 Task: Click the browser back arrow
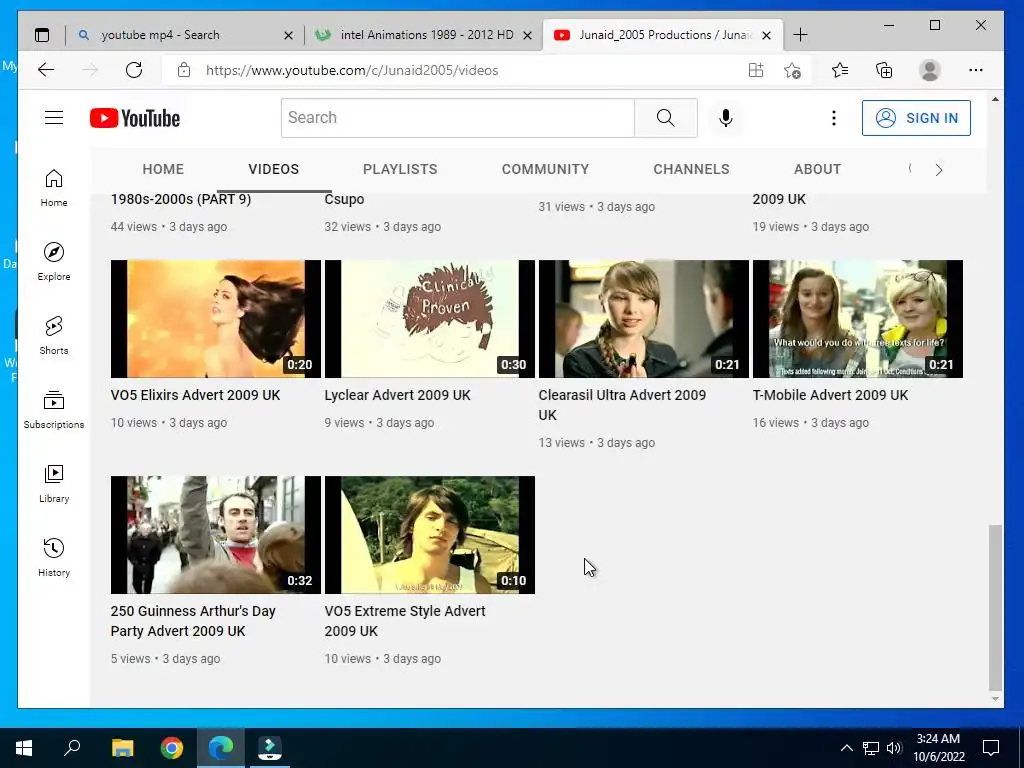[46, 70]
